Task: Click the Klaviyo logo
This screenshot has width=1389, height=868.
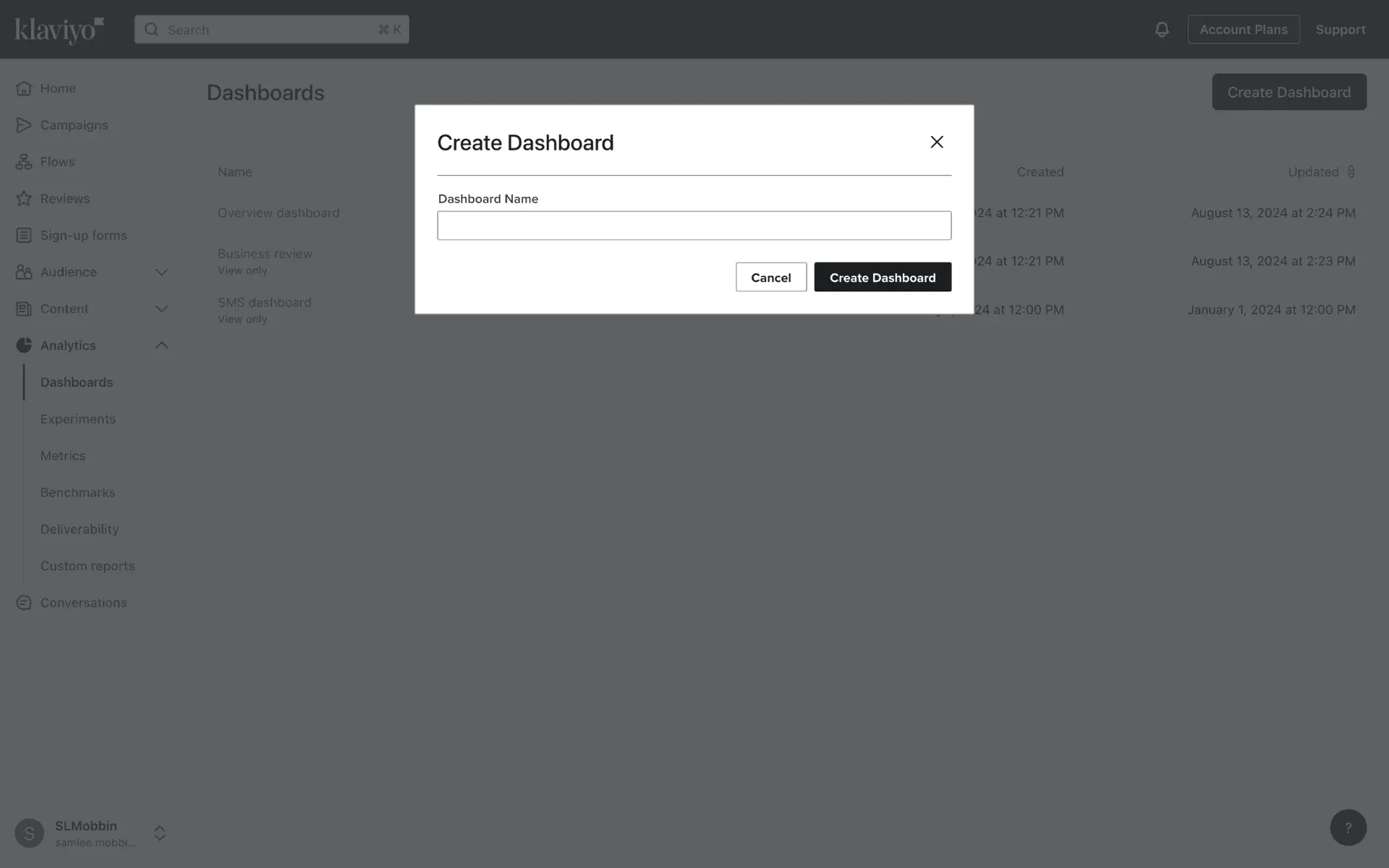Action: coord(59,30)
